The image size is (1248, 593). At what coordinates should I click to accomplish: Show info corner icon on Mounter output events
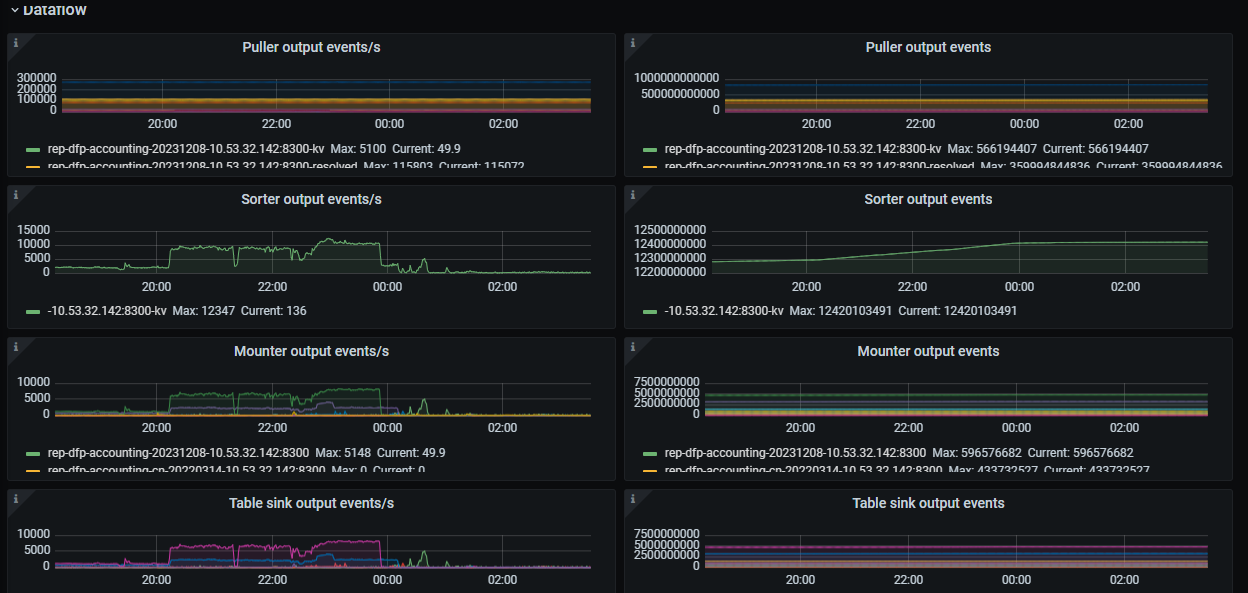633,346
